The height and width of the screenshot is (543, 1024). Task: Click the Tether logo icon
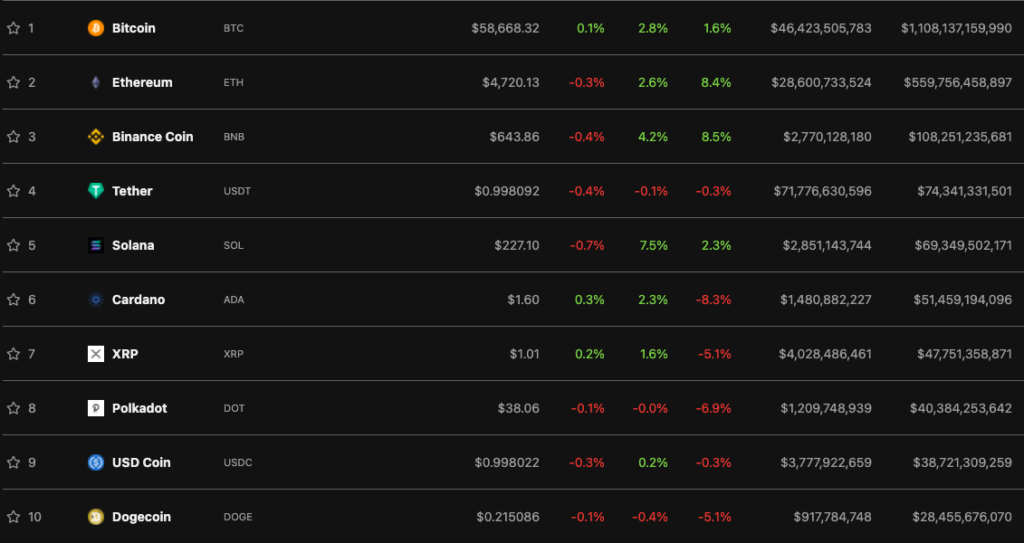(x=96, y=191)
